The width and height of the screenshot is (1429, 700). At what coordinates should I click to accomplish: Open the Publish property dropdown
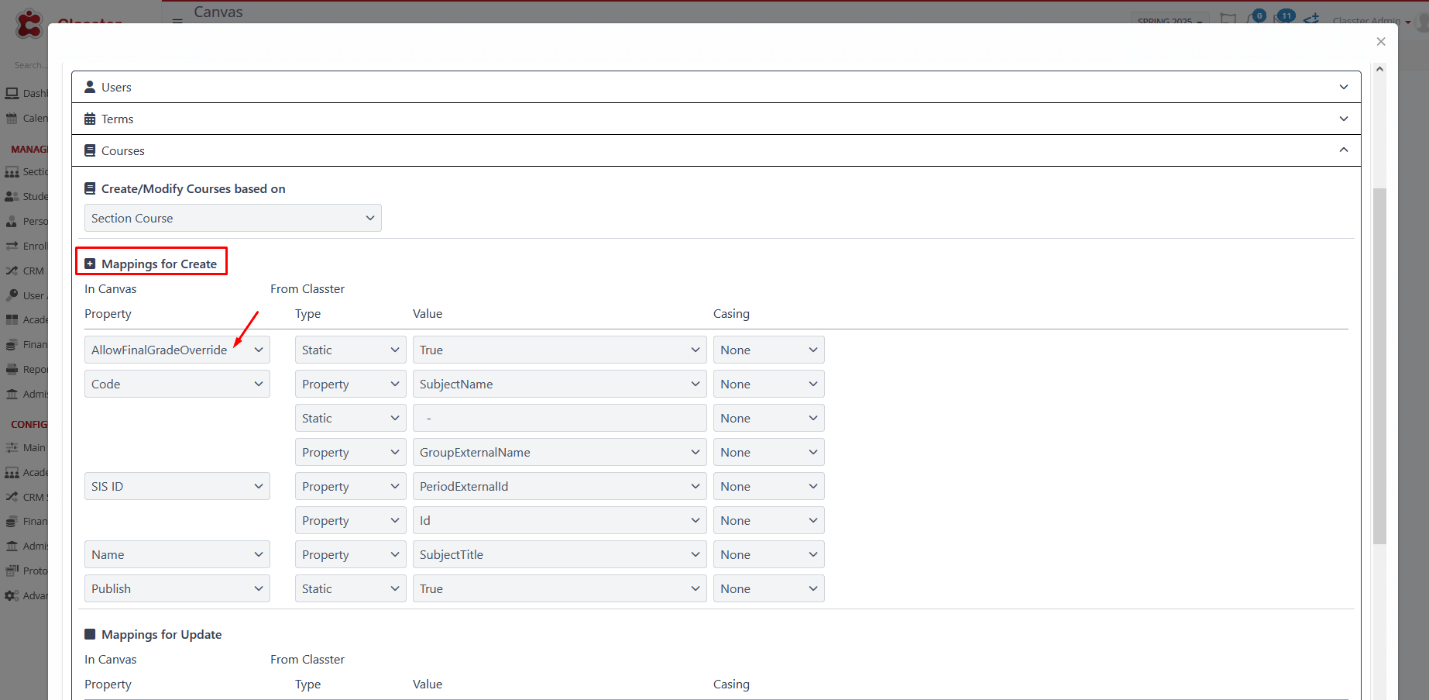click(177, 589)
